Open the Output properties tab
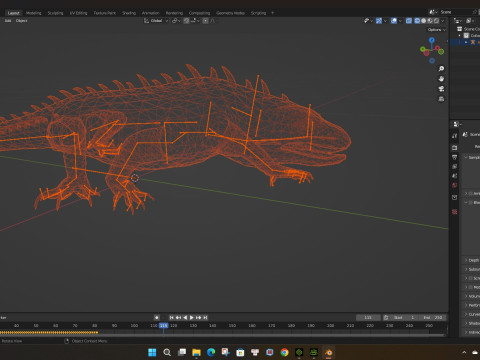 coord(455,157)
